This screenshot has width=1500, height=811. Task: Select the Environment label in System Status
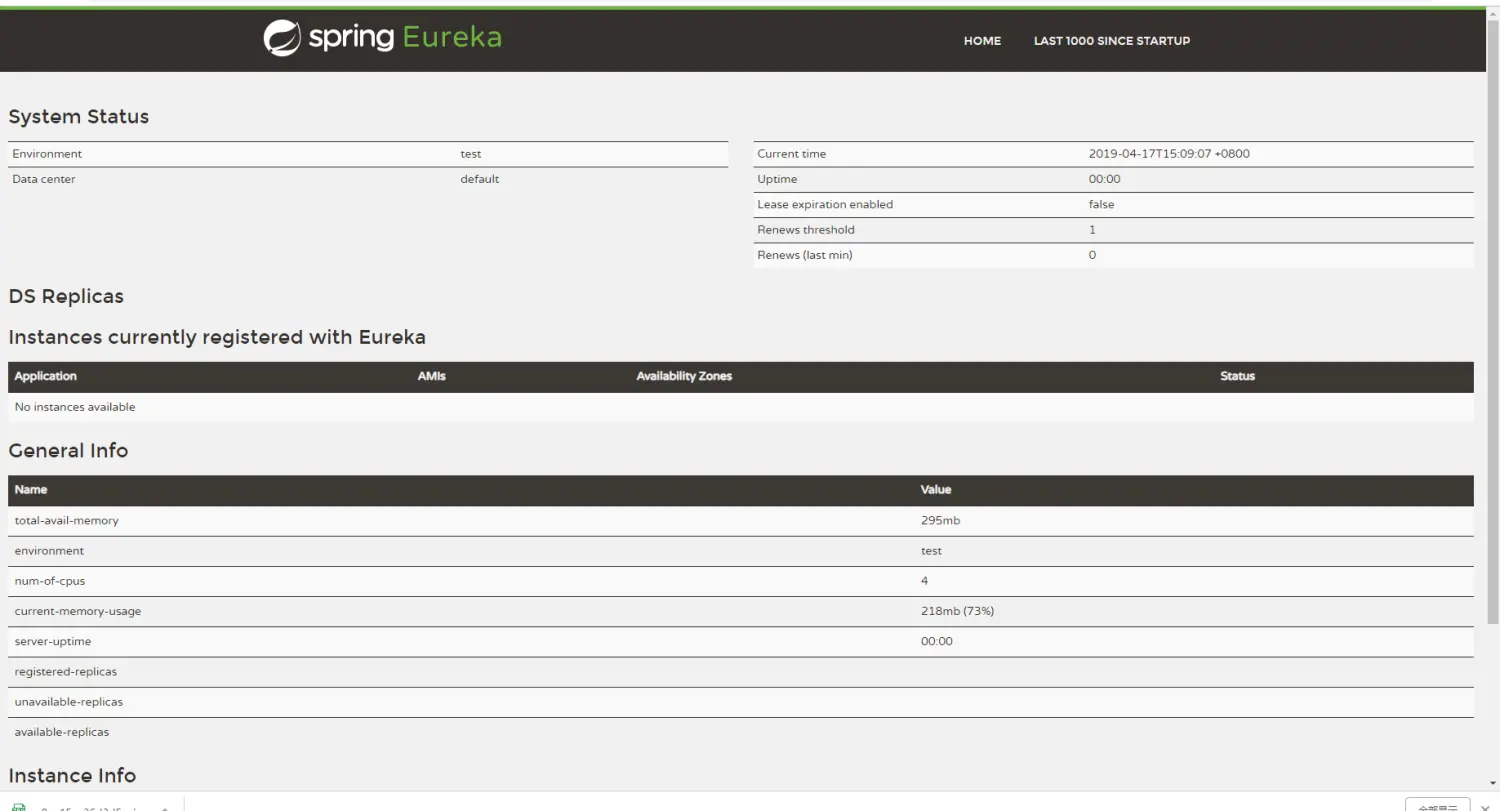click(47, 154)
